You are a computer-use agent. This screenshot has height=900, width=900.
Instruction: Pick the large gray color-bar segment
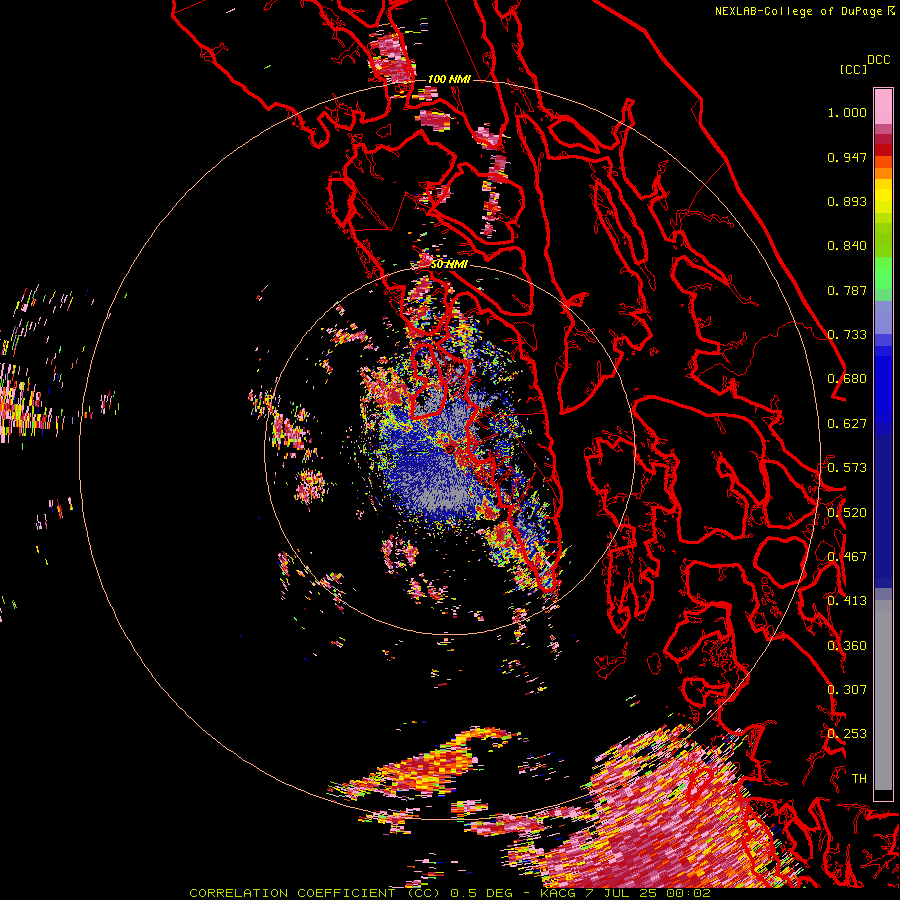click(x=883, y=695)
